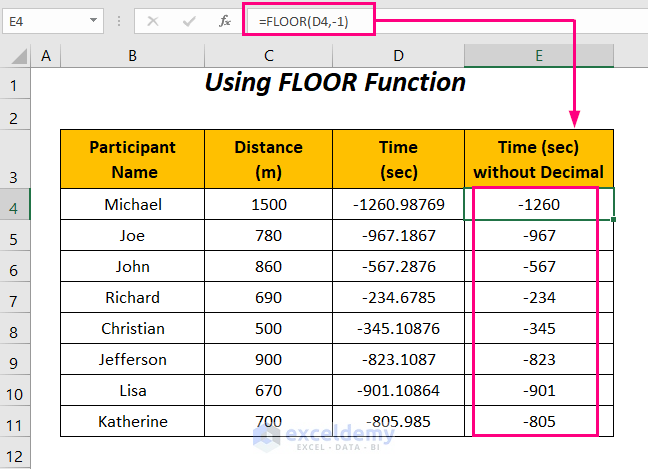Open the Name Box dropdown arrow
This screenshot has height=469, width=648.
click(93, 20)
